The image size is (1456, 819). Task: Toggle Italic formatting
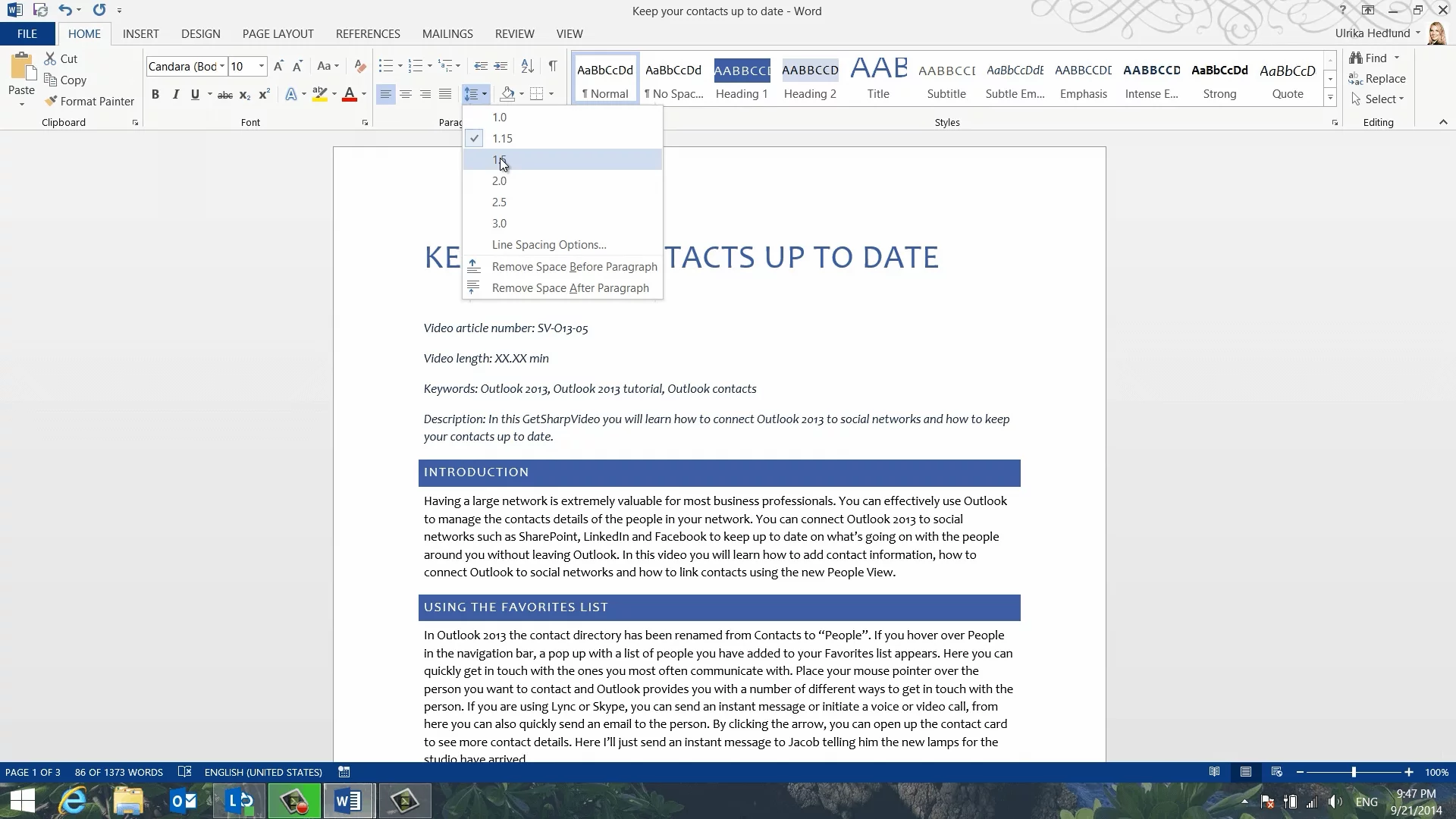pyautogui.click(x=175, y=95)
